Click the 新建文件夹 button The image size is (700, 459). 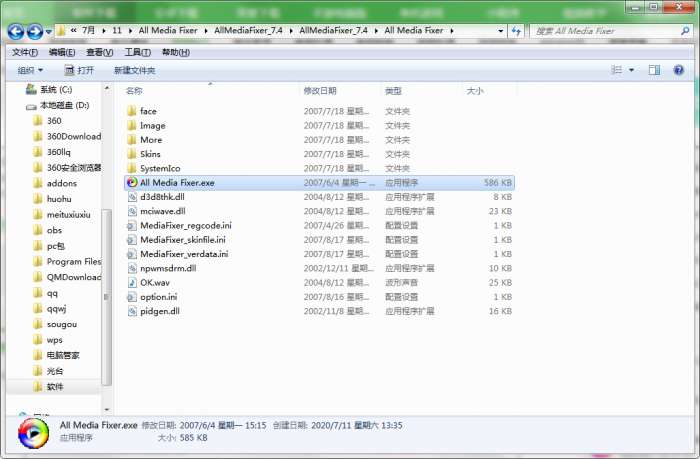pyautogui.click(x=134, y=70)
